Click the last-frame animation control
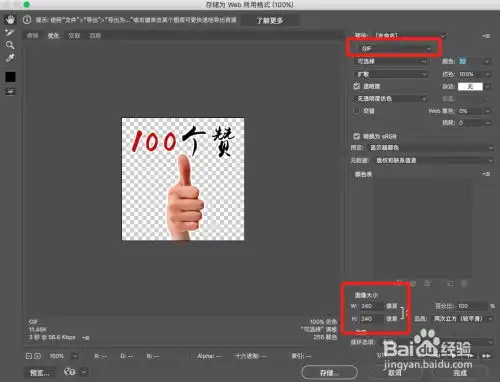The width and height of the screenshot is (500, 382). pos(486,356)
